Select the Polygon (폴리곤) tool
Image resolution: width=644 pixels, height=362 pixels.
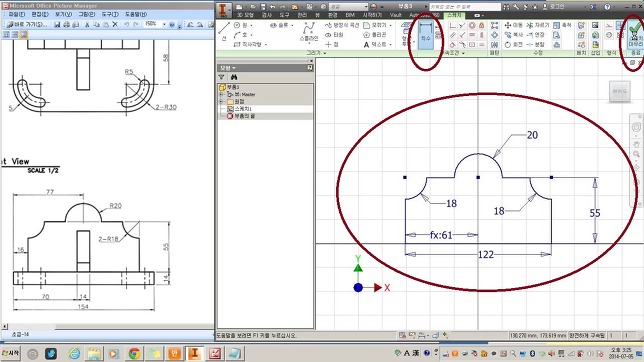click(x=375, y=35)
